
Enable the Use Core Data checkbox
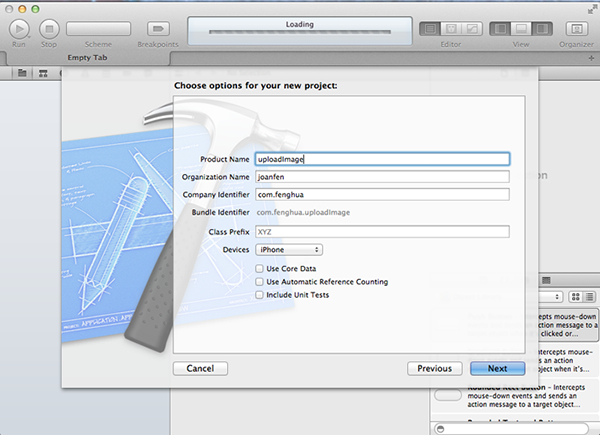[259, 269]
